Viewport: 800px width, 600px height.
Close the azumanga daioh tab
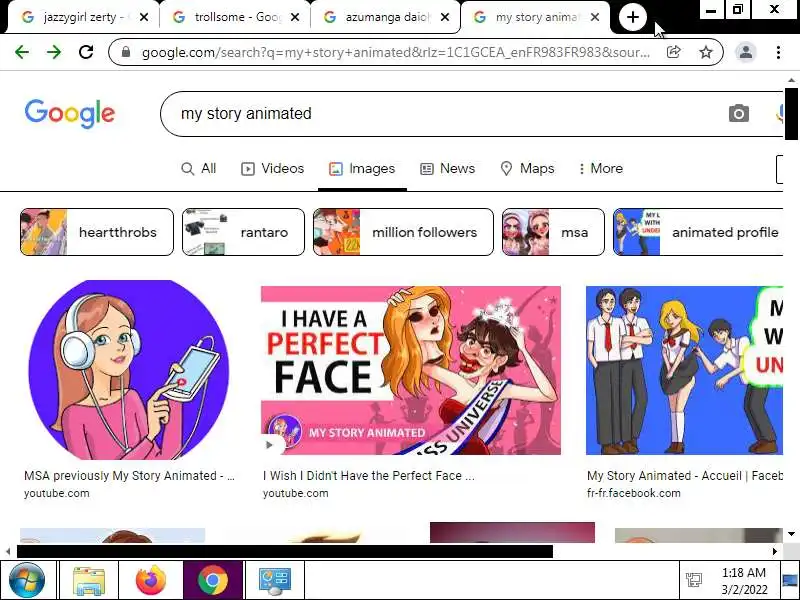click(445, 17)
